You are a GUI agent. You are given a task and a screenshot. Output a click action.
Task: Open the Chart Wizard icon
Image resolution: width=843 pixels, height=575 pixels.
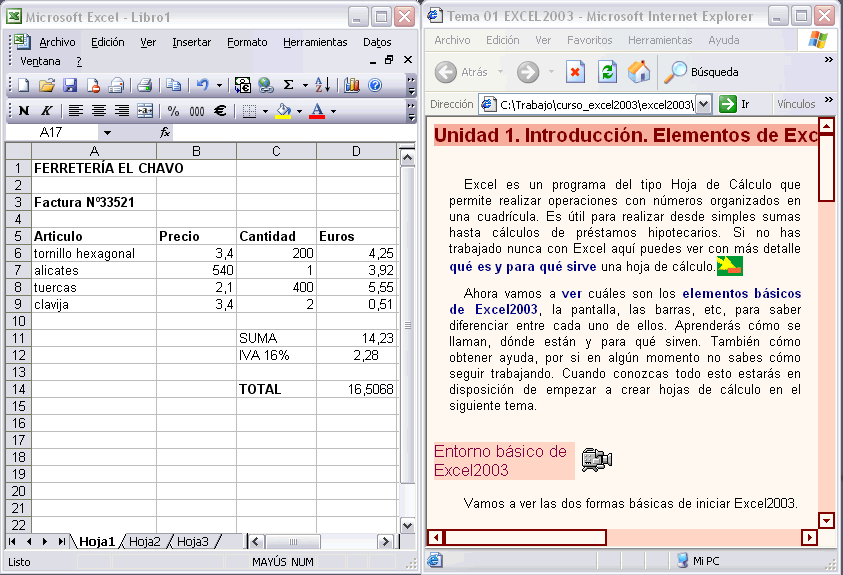tap(350, 86)
